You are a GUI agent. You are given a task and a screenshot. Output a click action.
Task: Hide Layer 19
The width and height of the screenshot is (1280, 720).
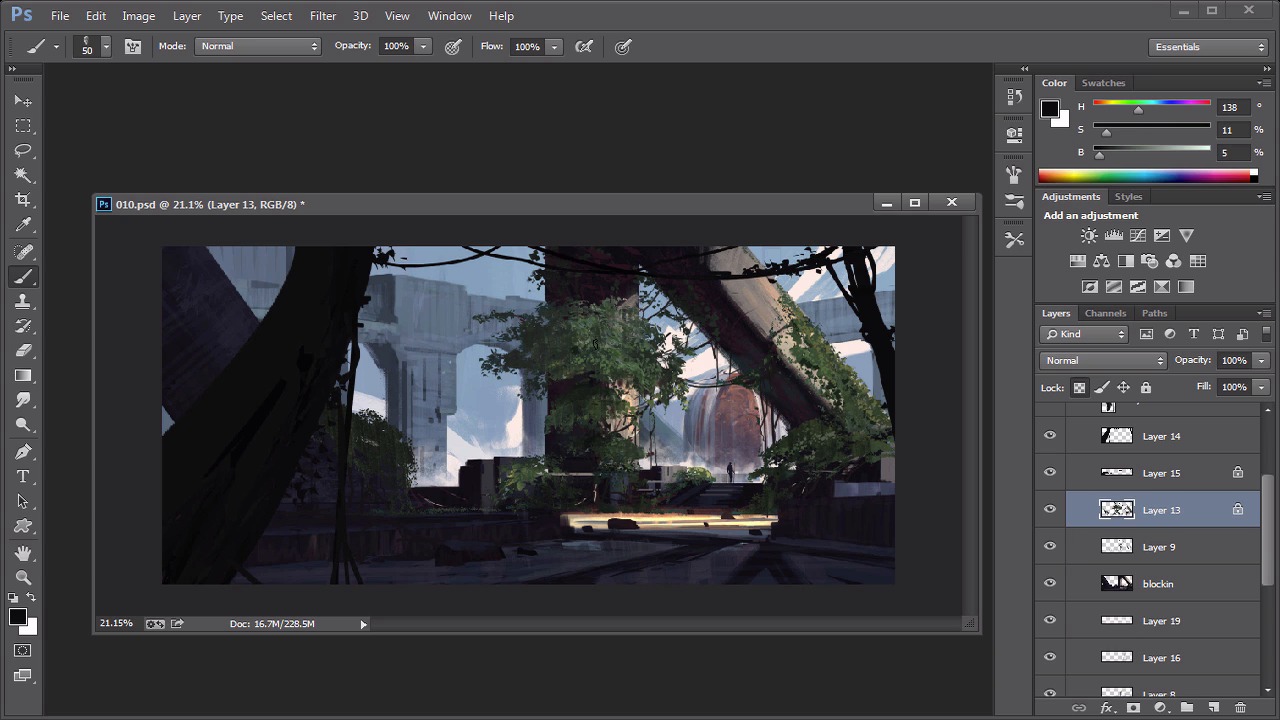[x=1050, y=621]
